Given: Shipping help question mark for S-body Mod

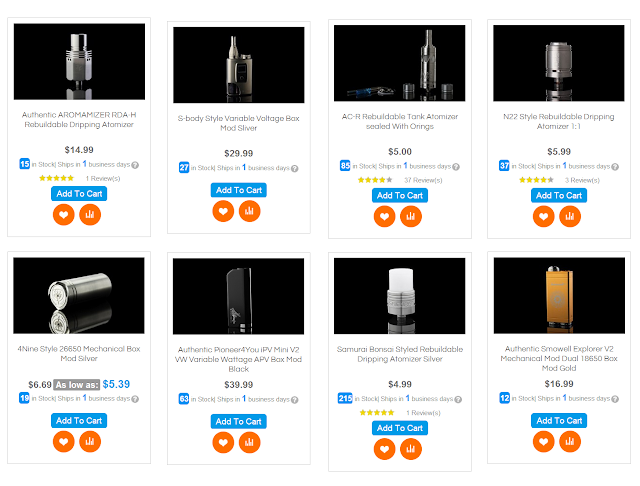Looking at the screenshot, I should pyautogui.click(x=295, y=169).
